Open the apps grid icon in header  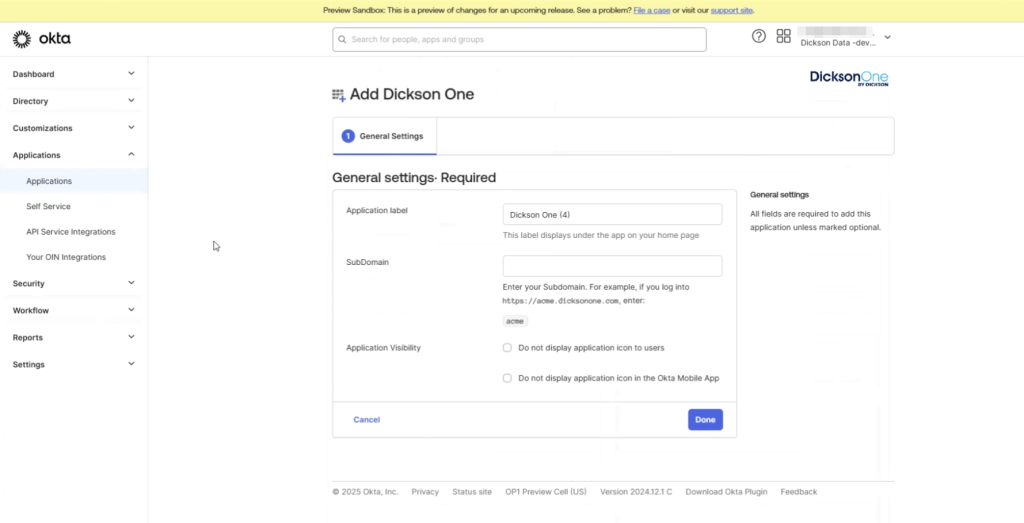click(783, 37)
